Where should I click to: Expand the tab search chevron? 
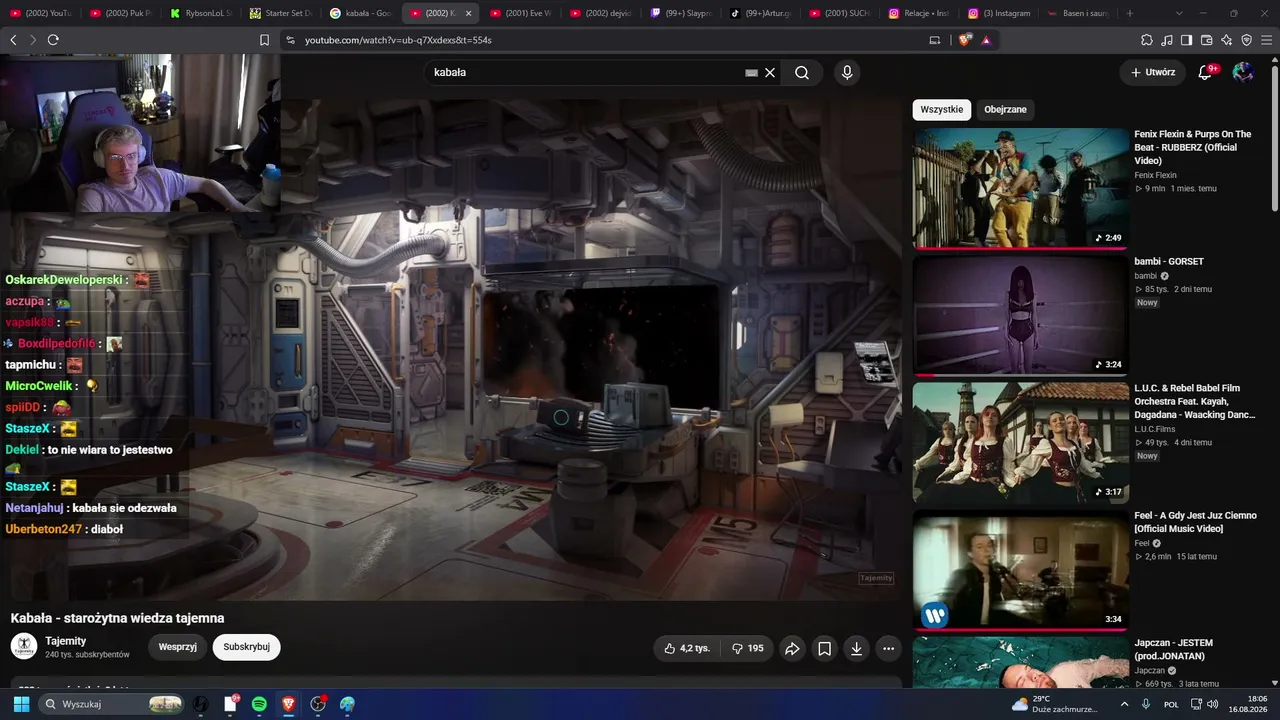click(x=1179, y=13)
